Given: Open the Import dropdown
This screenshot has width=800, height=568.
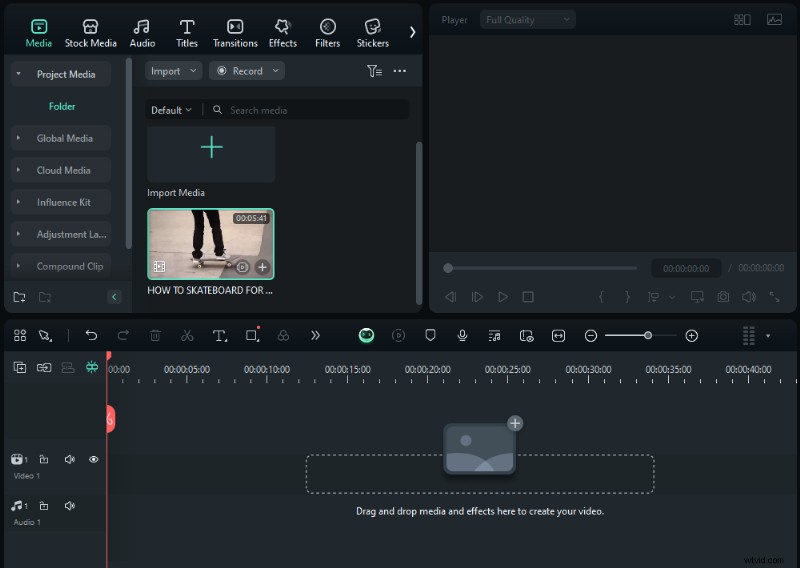Looking at the screenshot, I should 173,71.
